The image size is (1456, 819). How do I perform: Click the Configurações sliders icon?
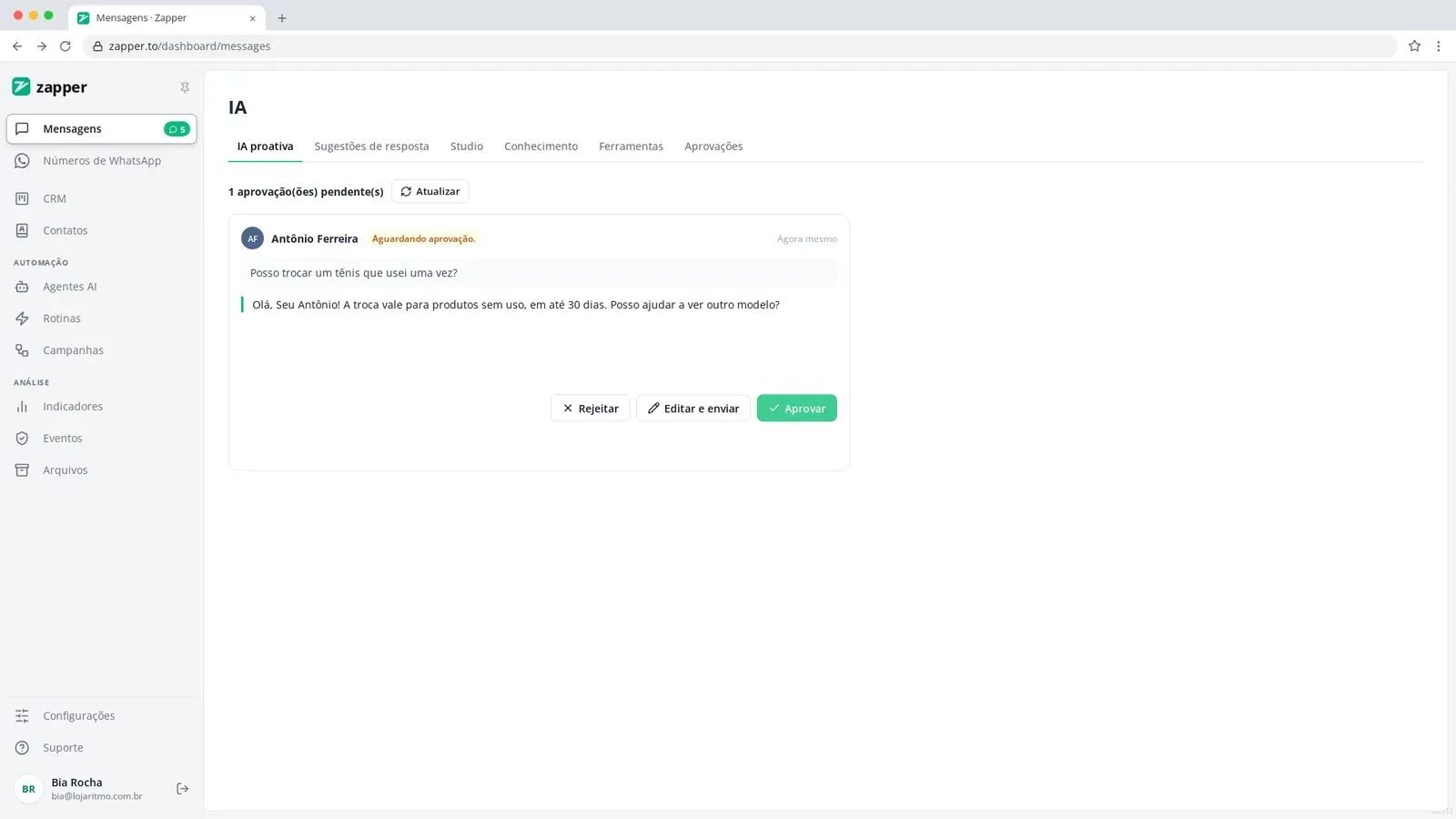coord(22,716)
